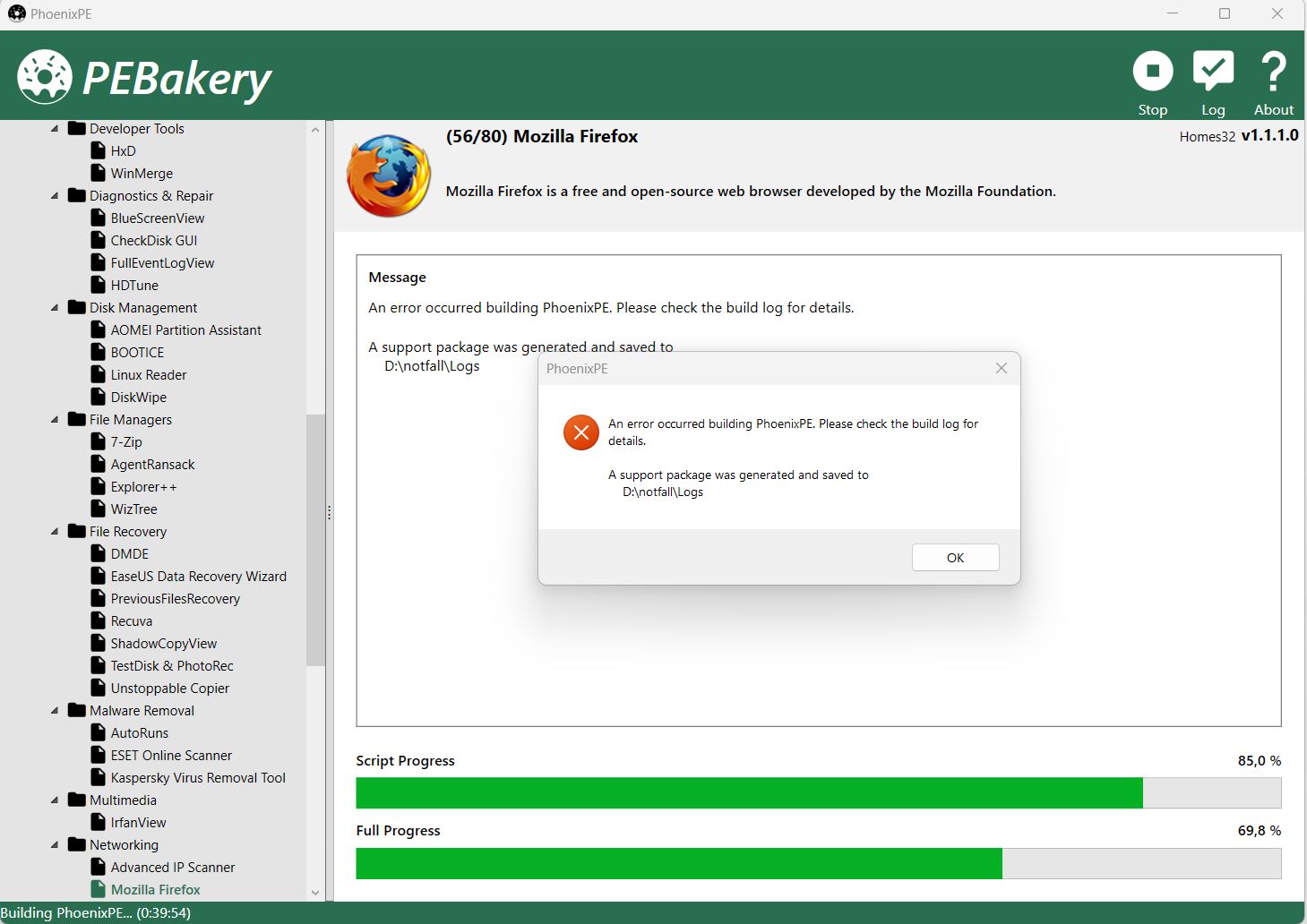Click the AutoRuns script file icon
The width and height of the screenshot is (1307, 924).
point(99,732)
